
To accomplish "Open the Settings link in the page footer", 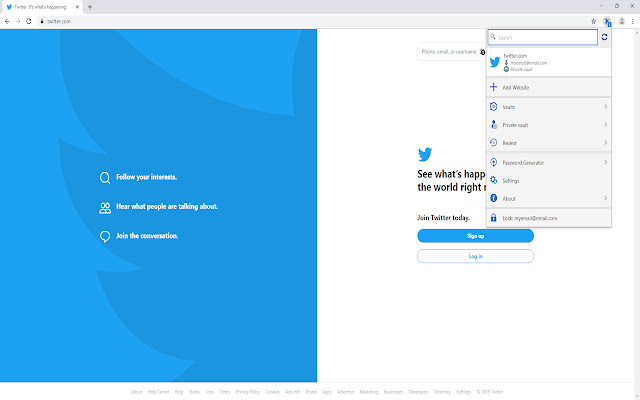I will (463, 392).
